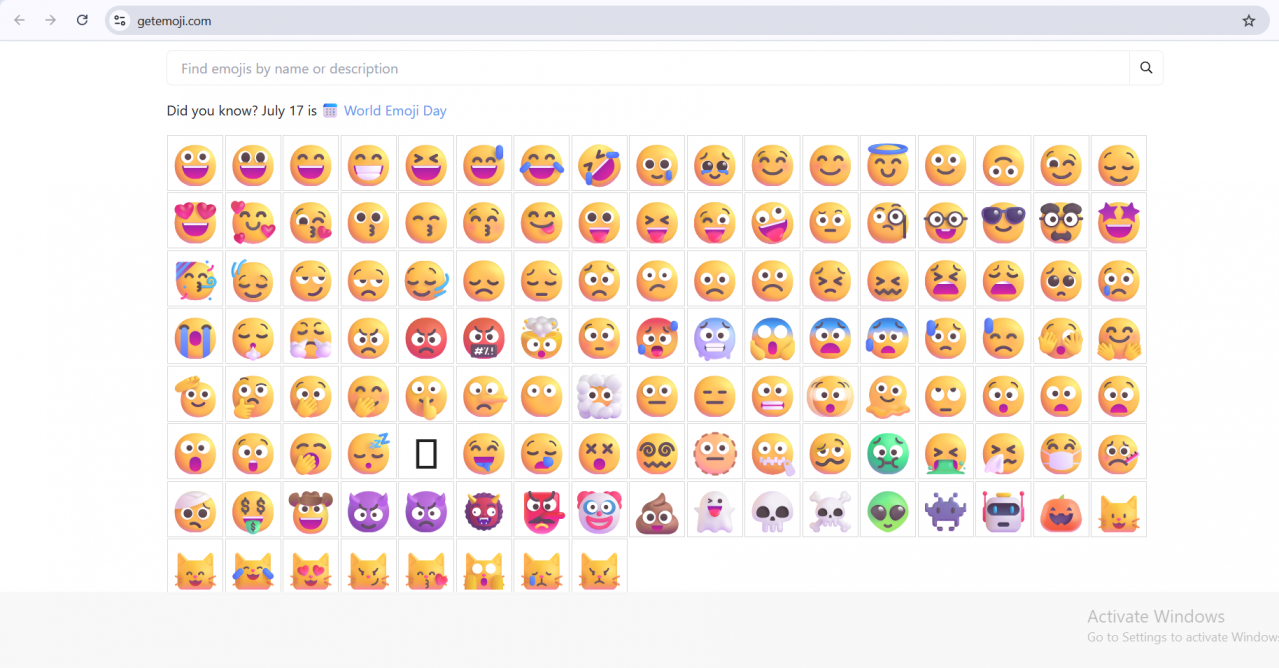Select the disguised face with mustache emoji
Screen dimensions: 1279x668
point(1061,222)
